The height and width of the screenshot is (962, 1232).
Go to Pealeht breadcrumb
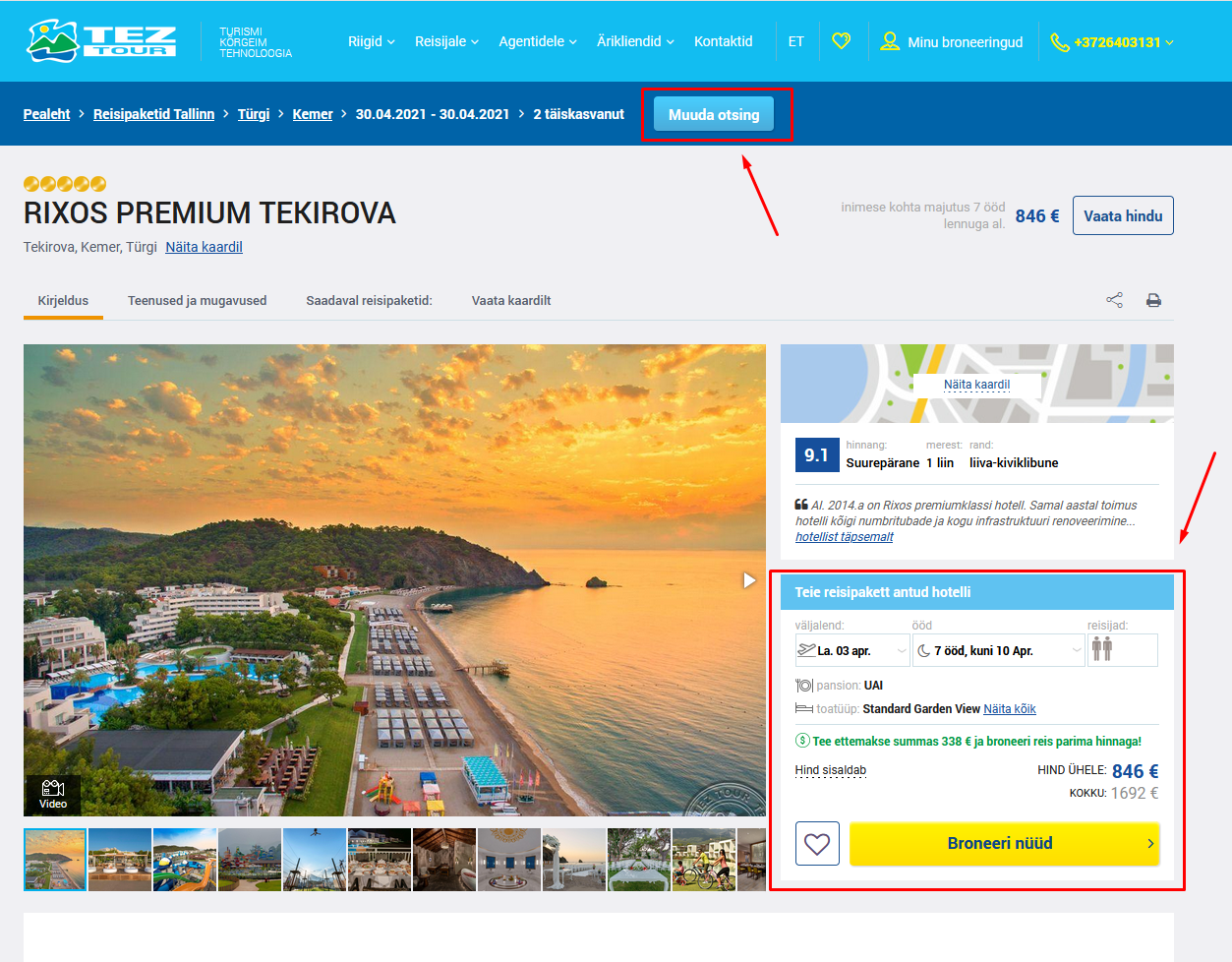[47, 114]
